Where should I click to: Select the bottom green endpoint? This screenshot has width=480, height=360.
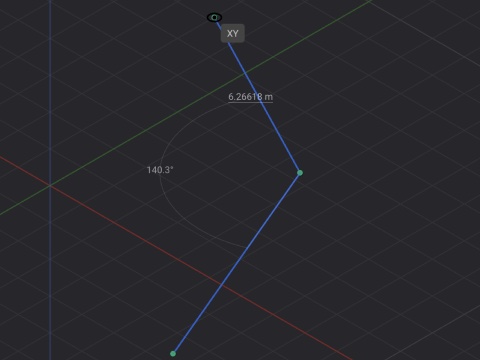tap(173, 354)
